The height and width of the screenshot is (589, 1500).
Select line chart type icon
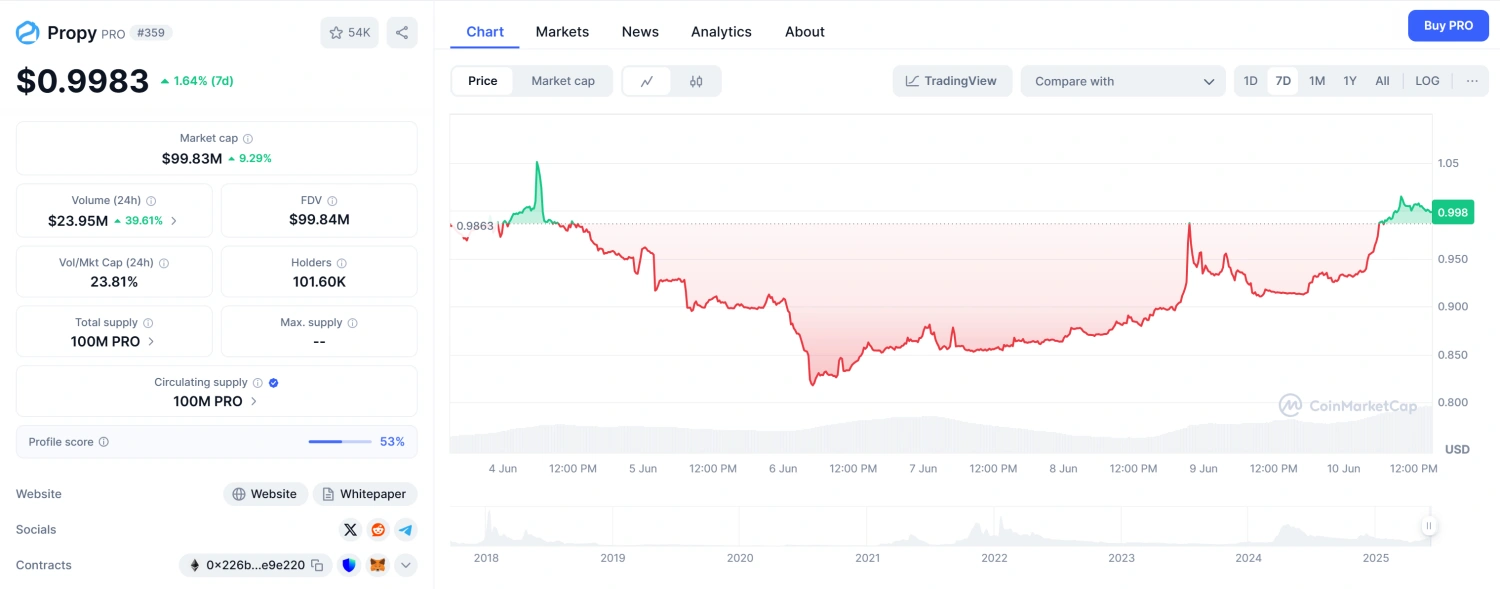[x=648, y=81]
